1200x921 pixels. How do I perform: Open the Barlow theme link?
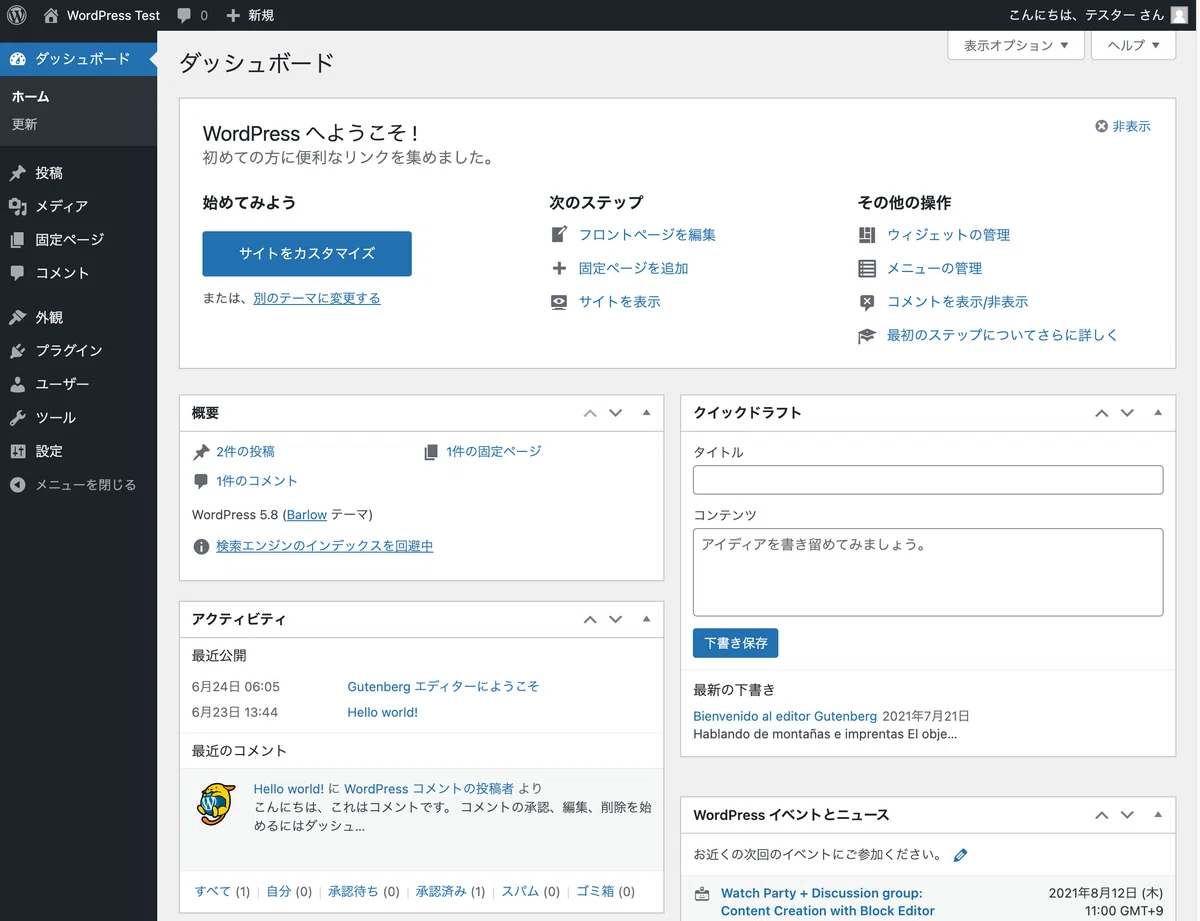307,515
